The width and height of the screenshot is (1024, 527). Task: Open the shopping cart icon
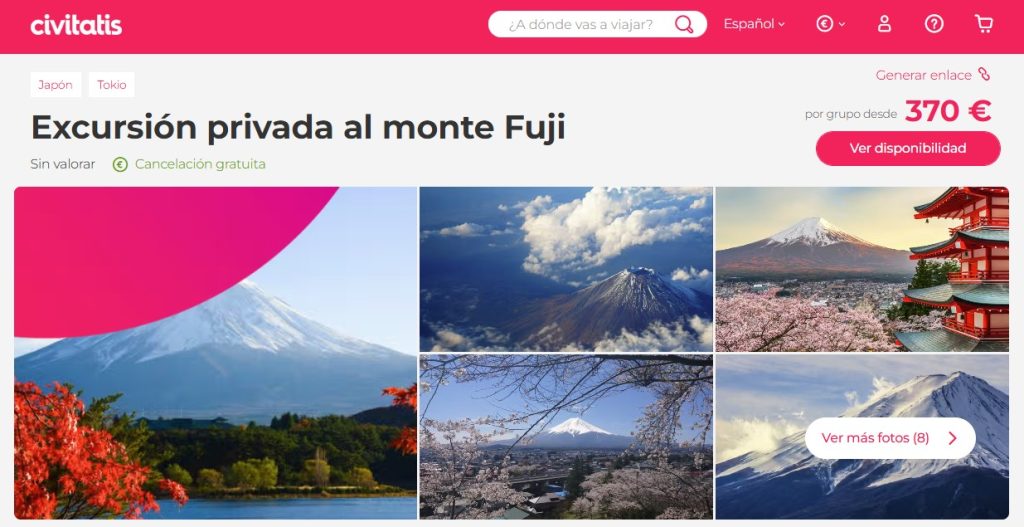(x=984, y=24)
